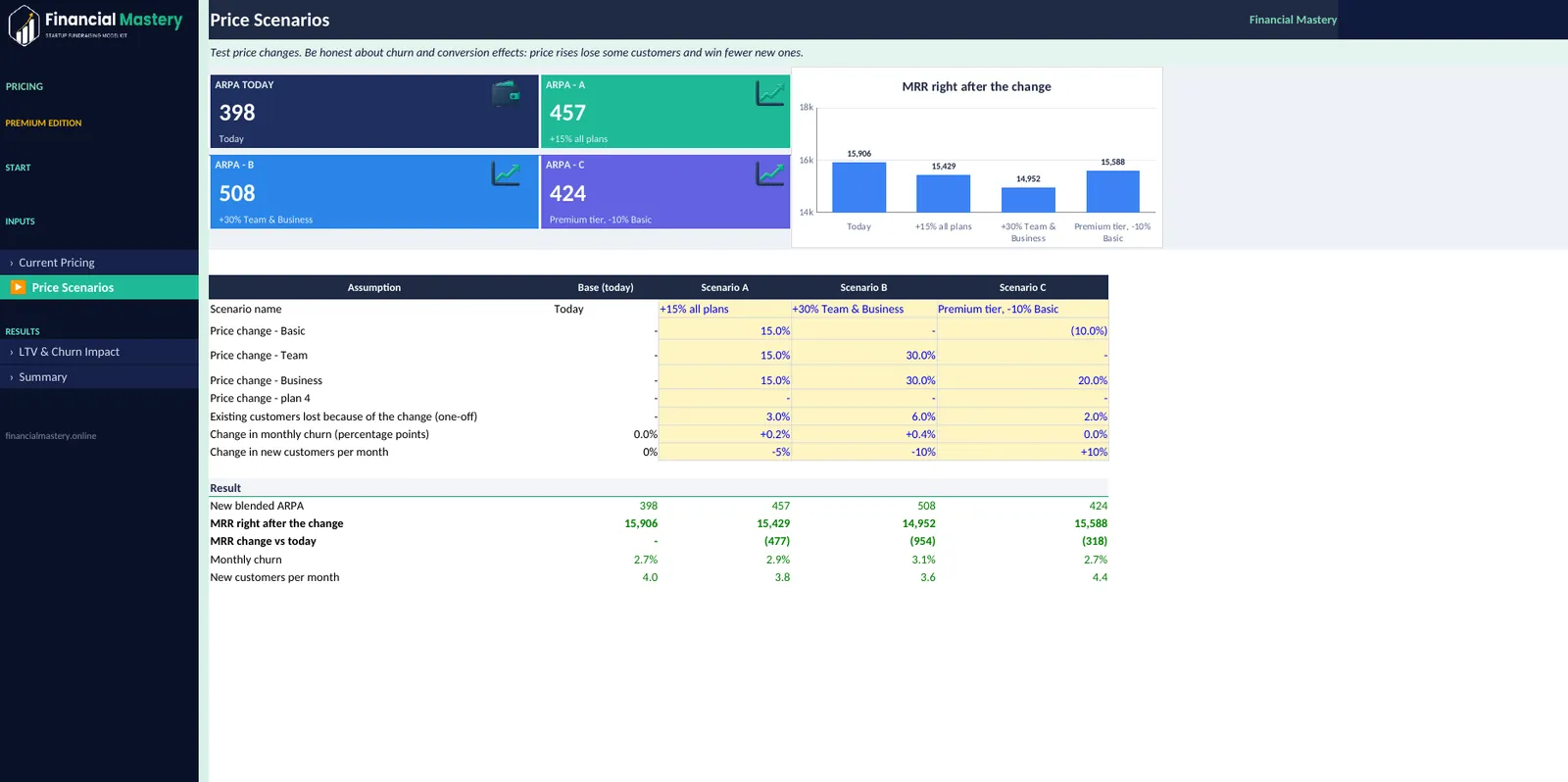This screenshot has height=782, width=1568.
Task: Select Scenario A churn change +0.2% cell
Action: tap(724, 434)
